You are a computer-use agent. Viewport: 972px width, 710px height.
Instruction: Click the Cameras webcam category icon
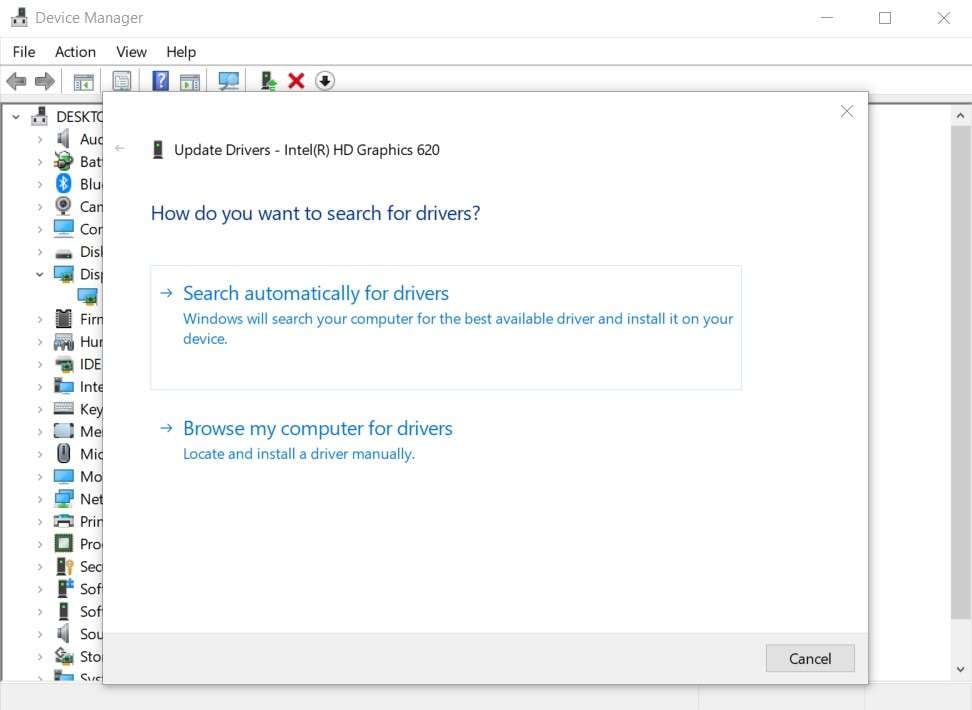pyautogui.click(x=63, y=206)
